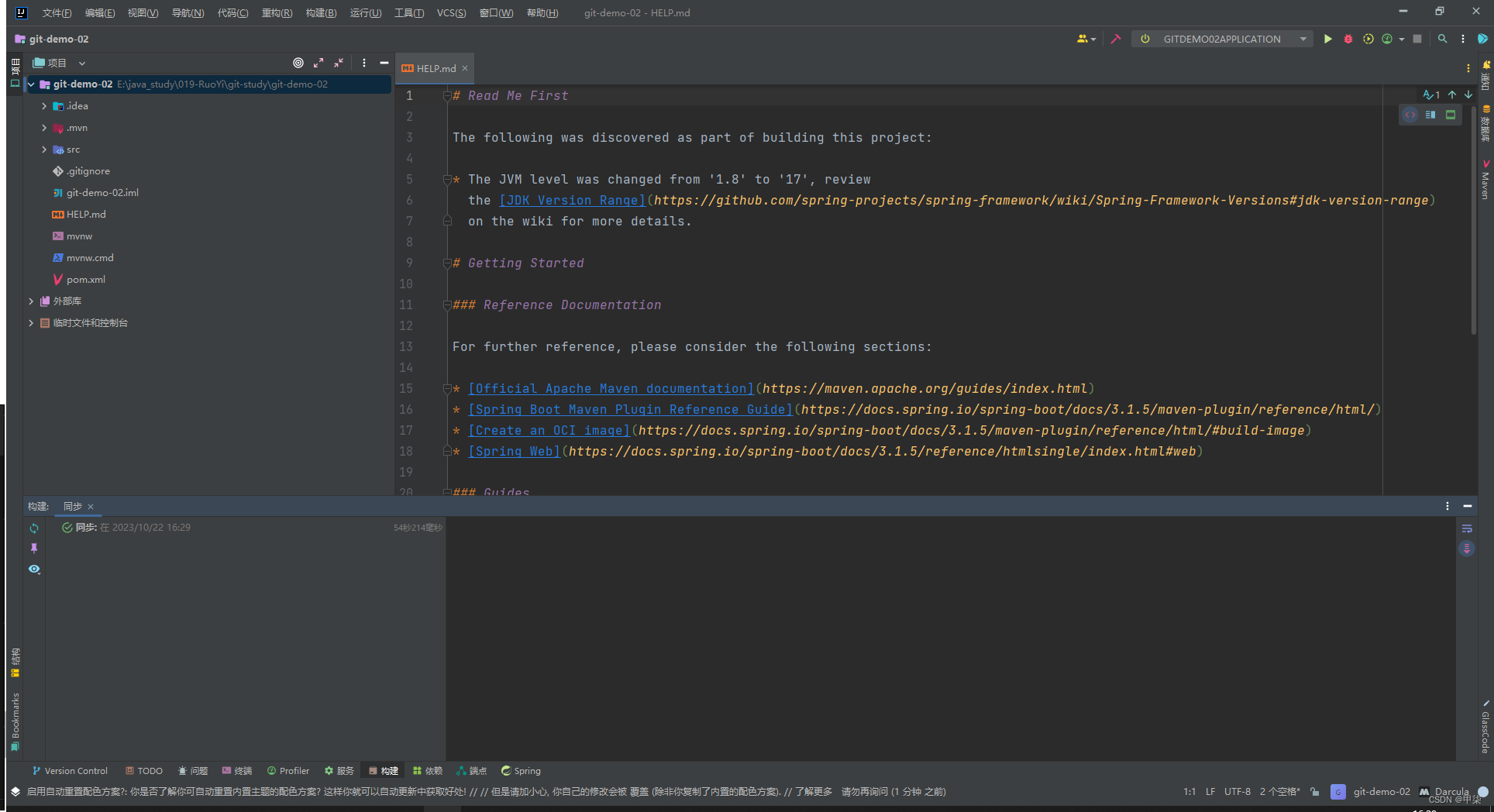Open the Spring tool window

(521, 771)
